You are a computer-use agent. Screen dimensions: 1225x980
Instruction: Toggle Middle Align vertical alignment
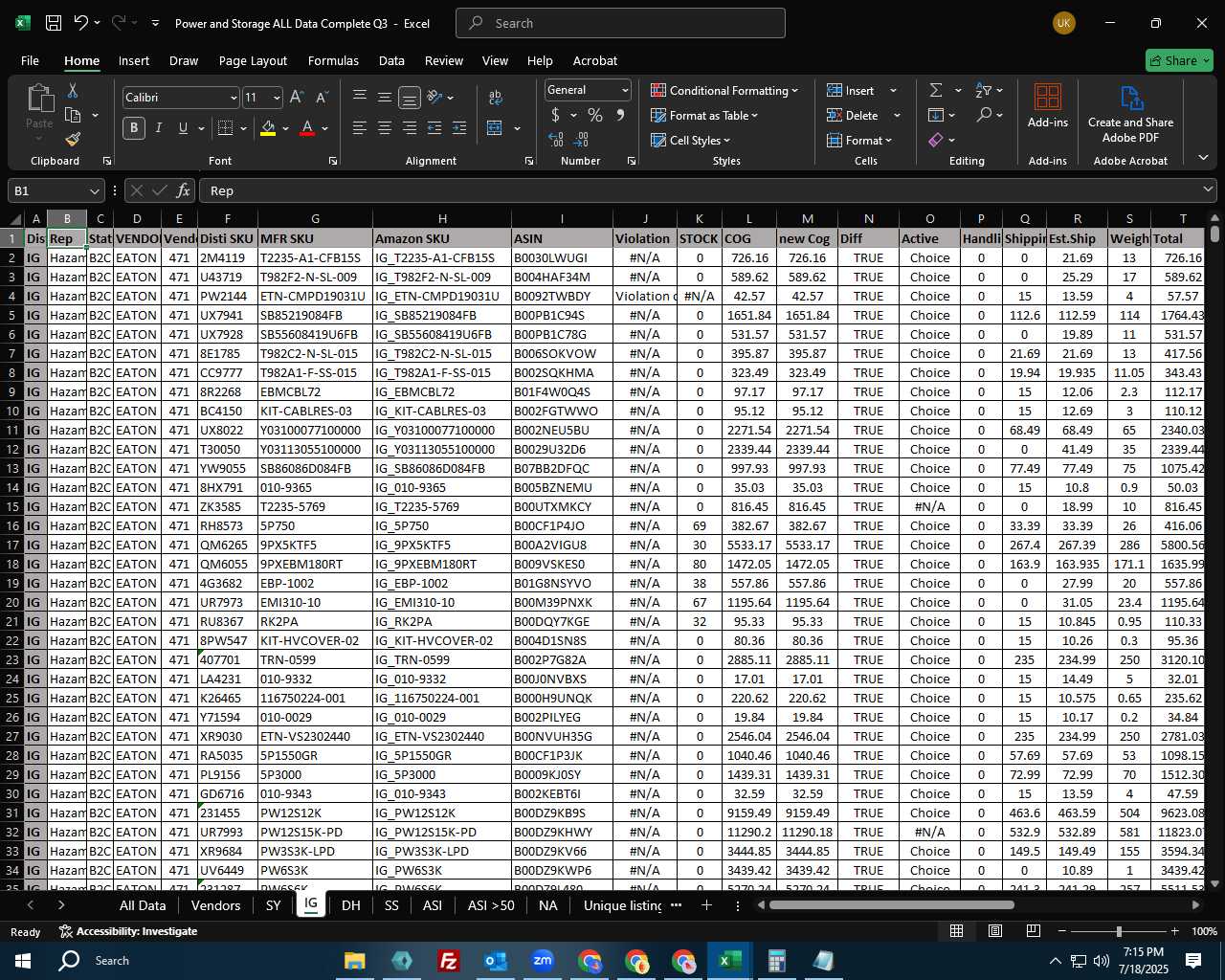point(385,98)
